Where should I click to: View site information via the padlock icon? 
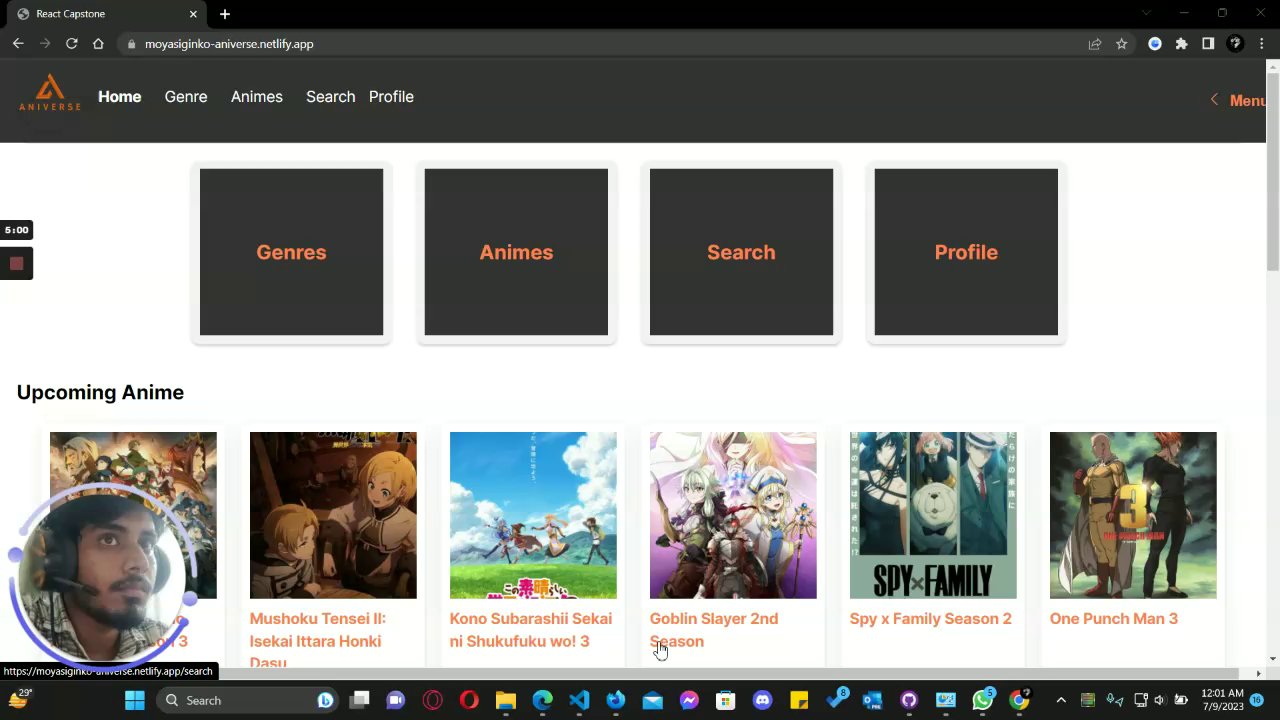(x=131, y=44)
